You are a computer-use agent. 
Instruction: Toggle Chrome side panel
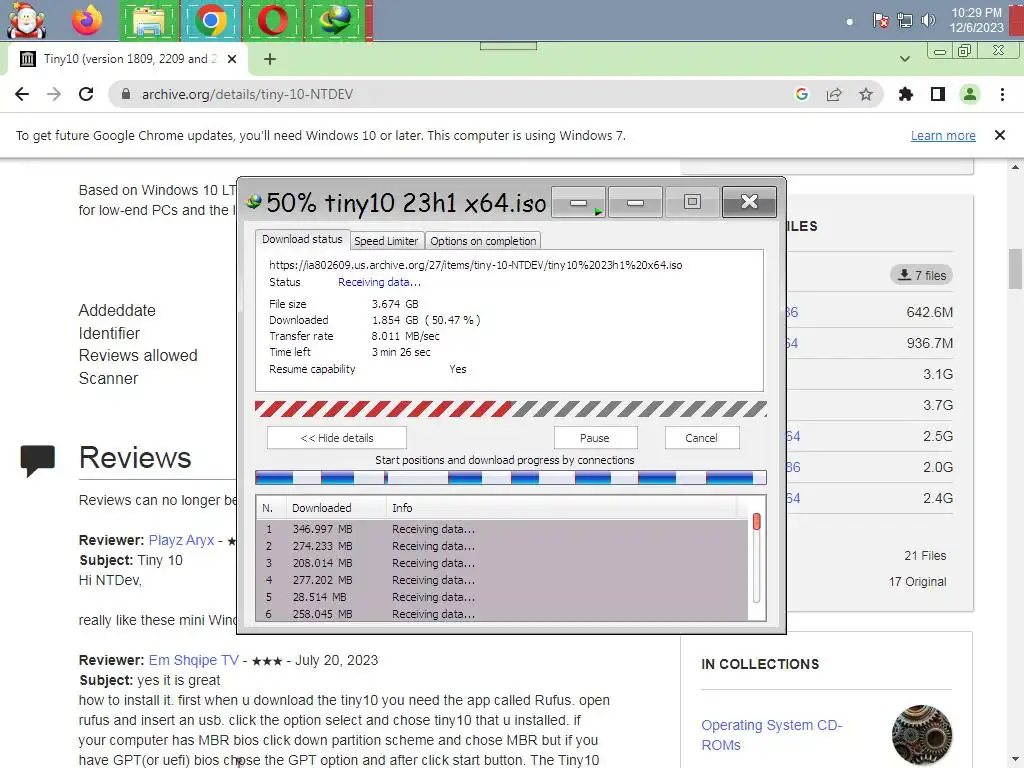pyautogui.click(x=938, y=94)
